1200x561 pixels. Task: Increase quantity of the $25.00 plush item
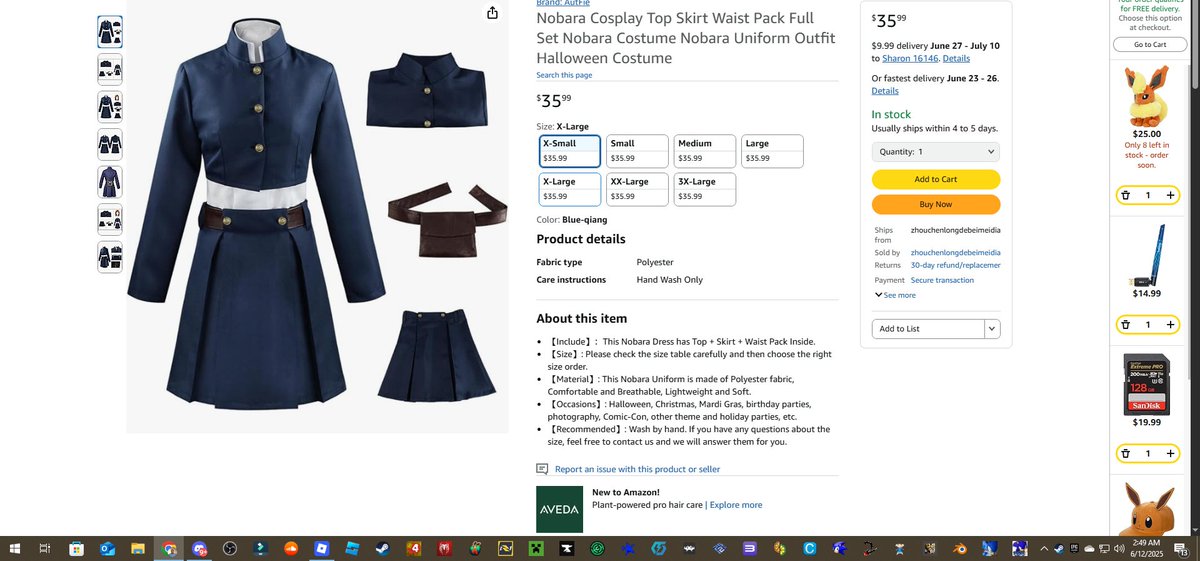pos(1170,195)
